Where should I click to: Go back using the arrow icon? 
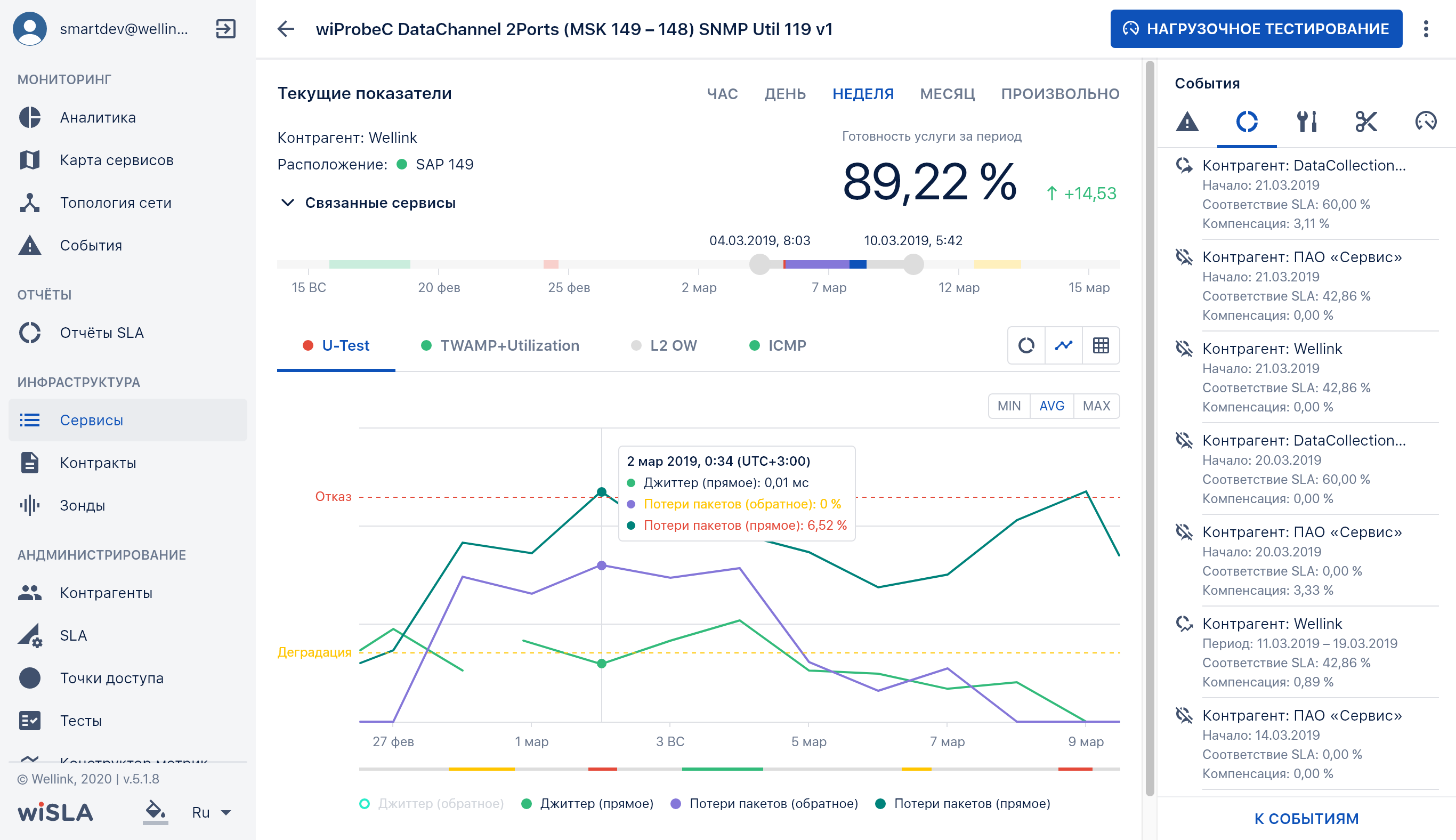[286, 29]
